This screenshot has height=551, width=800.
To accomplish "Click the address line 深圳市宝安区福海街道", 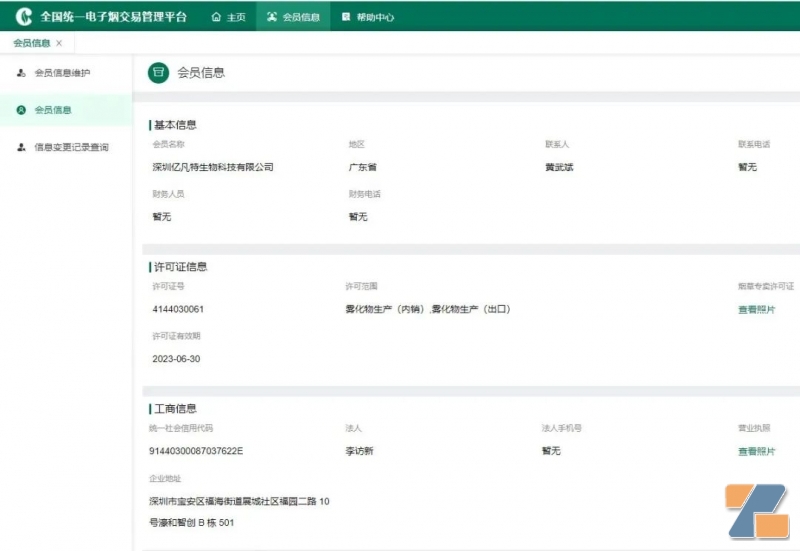I will click(x=239, y=502).
